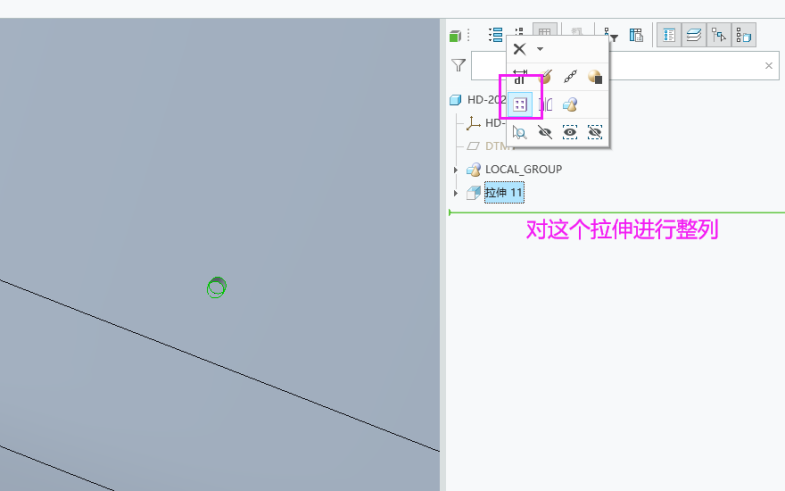Click the Pattern (array) tool icon
785x491 pixels.
tap(520, 104)
